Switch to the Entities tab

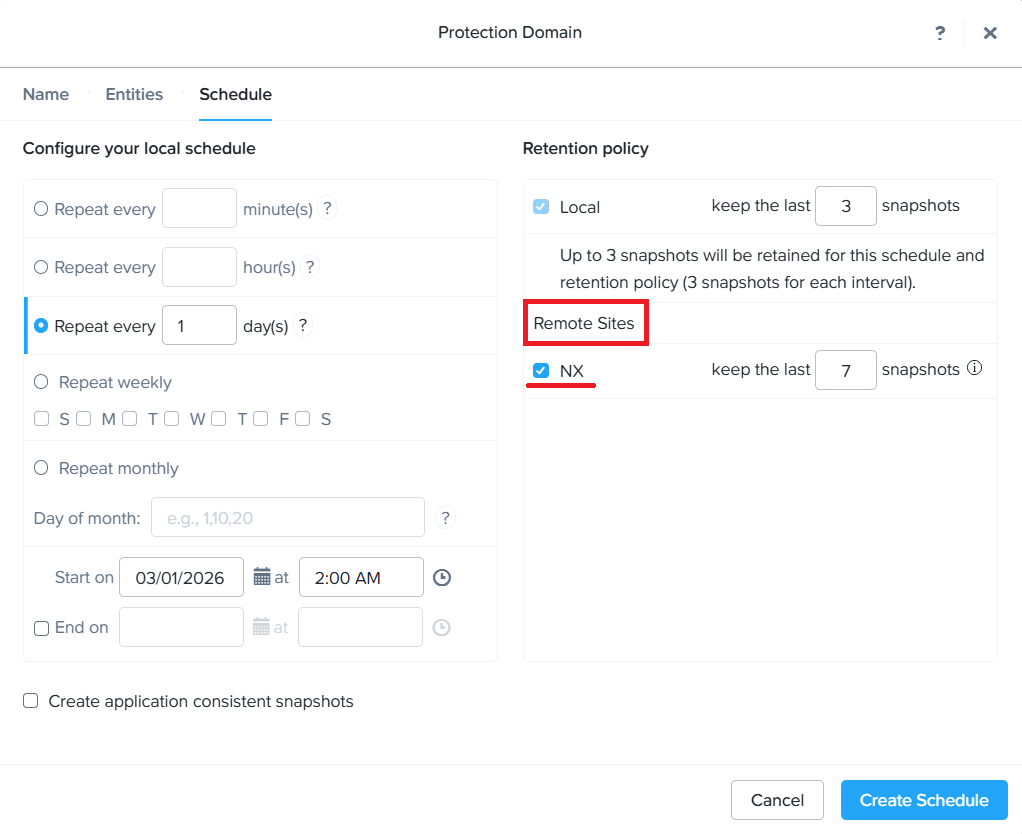pos(134,94)
